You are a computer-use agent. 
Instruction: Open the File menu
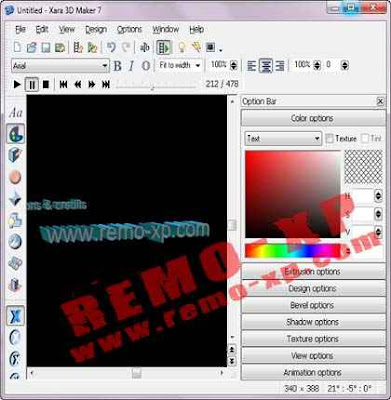(20, 29)
